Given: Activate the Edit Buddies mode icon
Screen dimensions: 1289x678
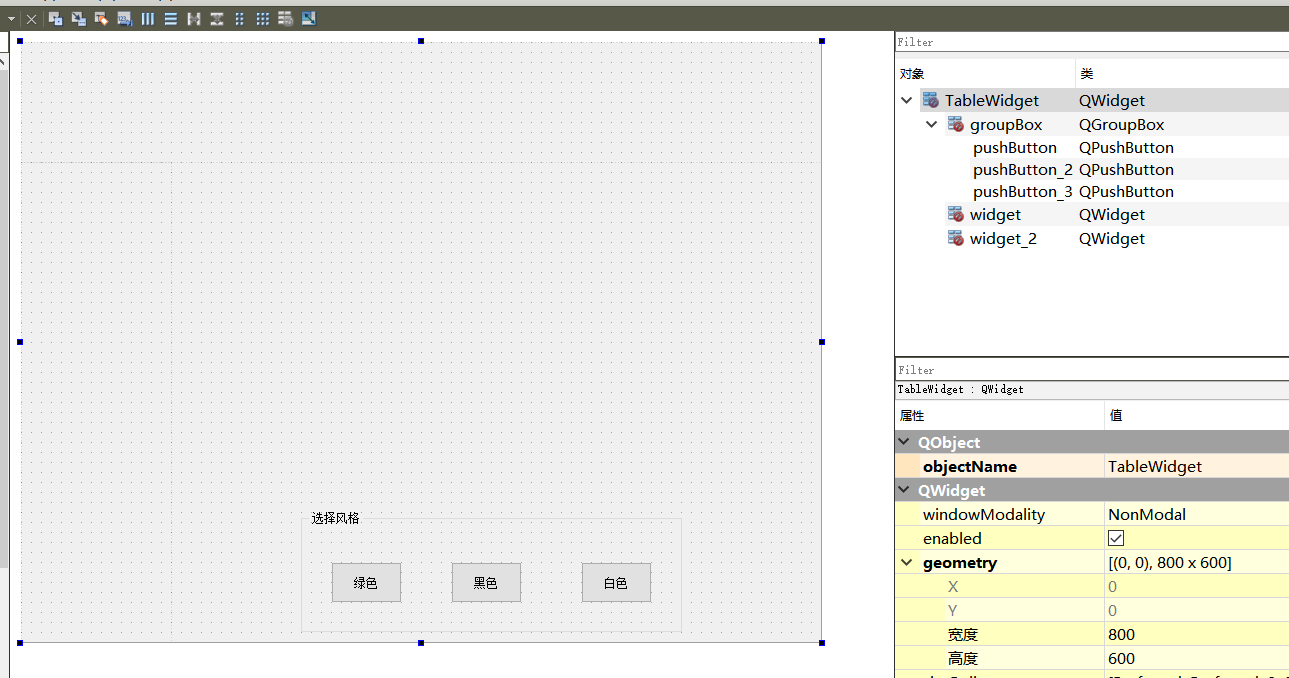Looking at the screenshot, I should coord(101,18).
